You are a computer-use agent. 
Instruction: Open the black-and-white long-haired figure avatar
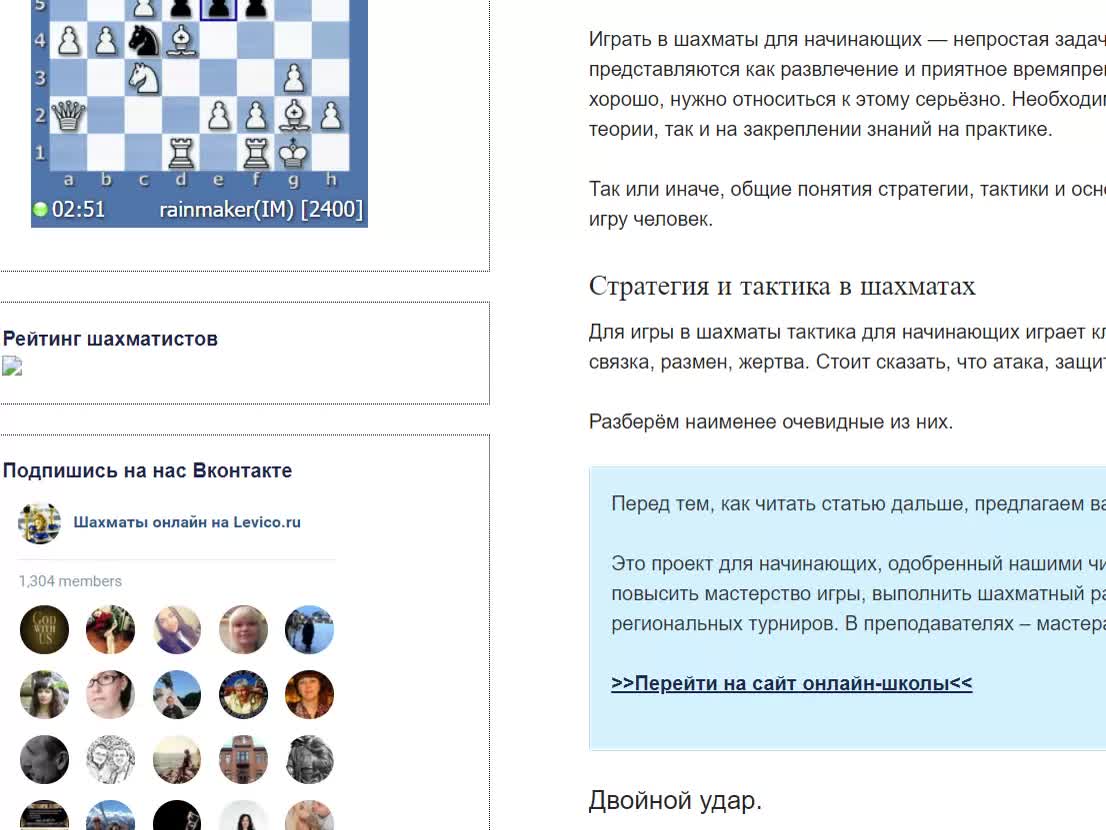pos(310,760)
